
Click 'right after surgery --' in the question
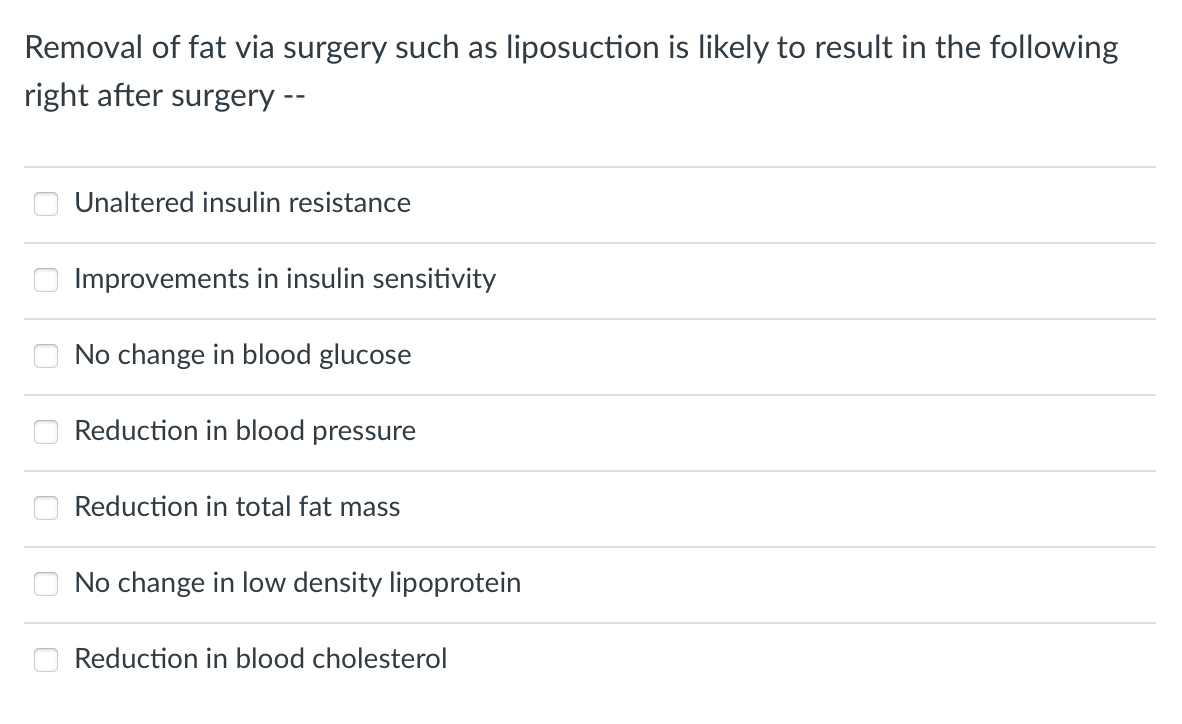pos(160,95)
